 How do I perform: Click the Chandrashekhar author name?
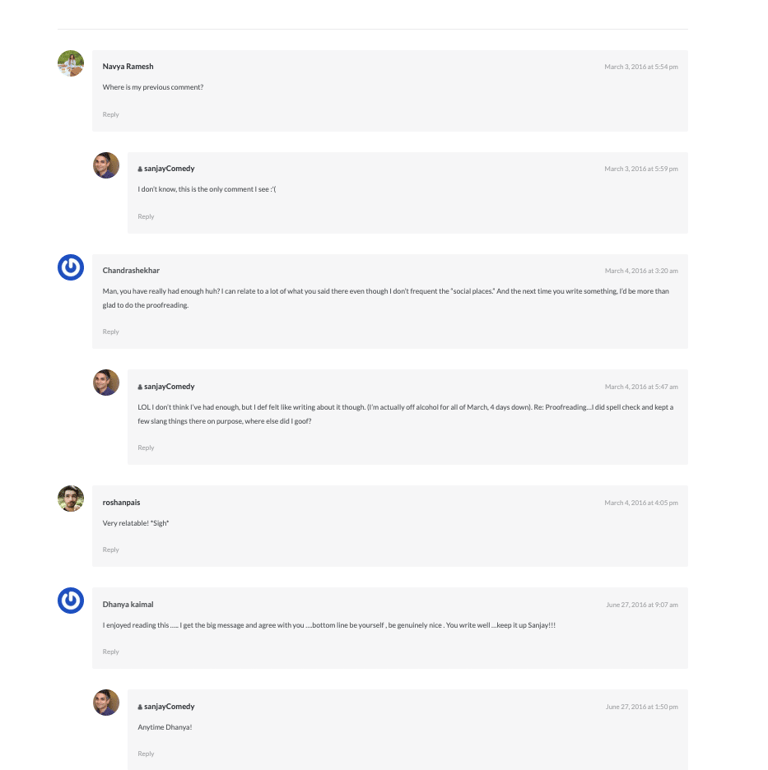coord(131,270)
